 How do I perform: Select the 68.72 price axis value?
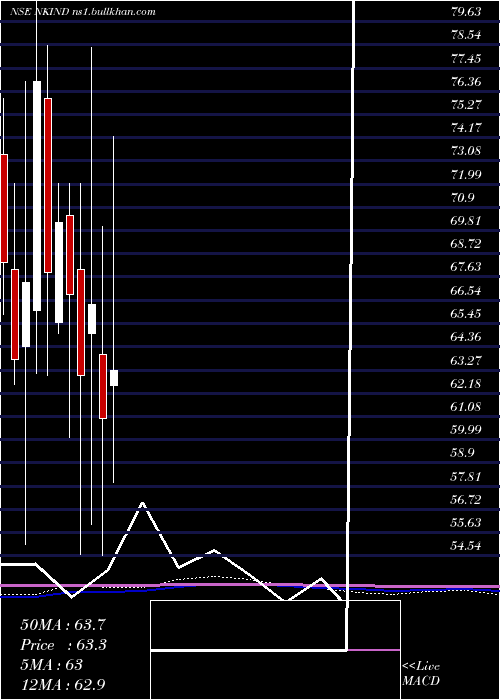point(466,243)
